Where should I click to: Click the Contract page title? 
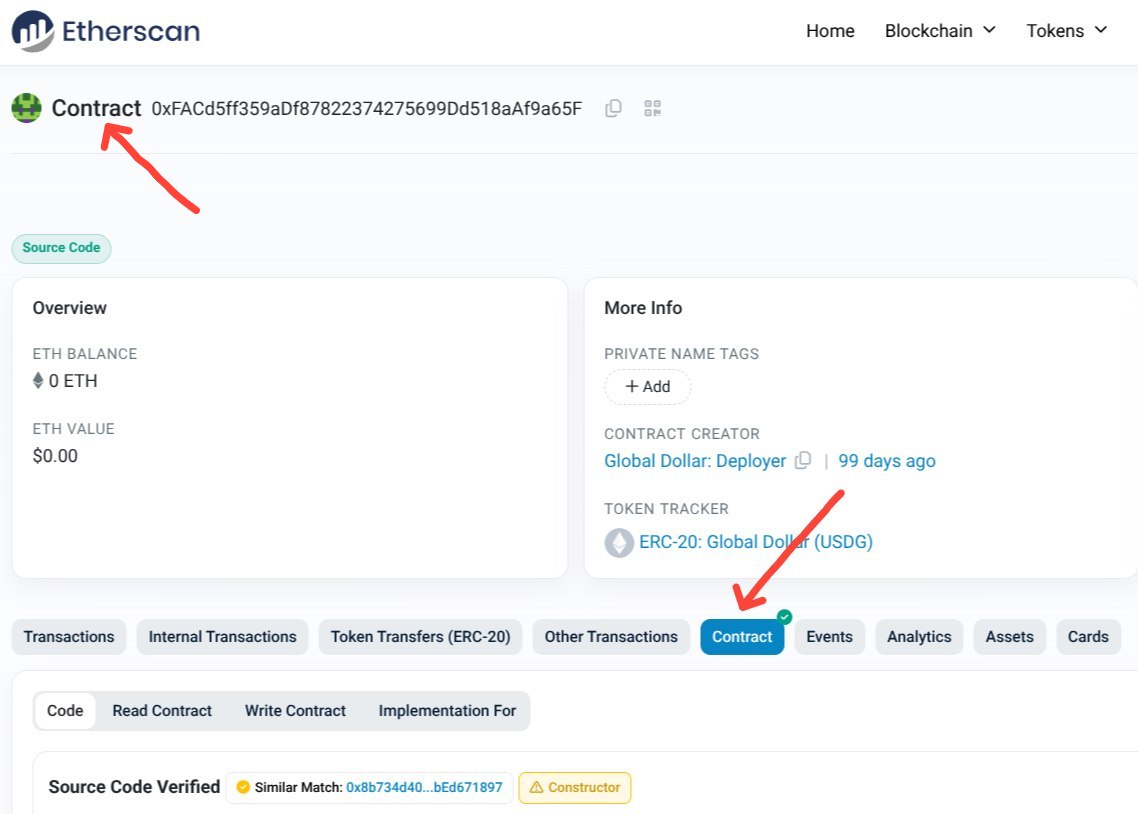97,108
